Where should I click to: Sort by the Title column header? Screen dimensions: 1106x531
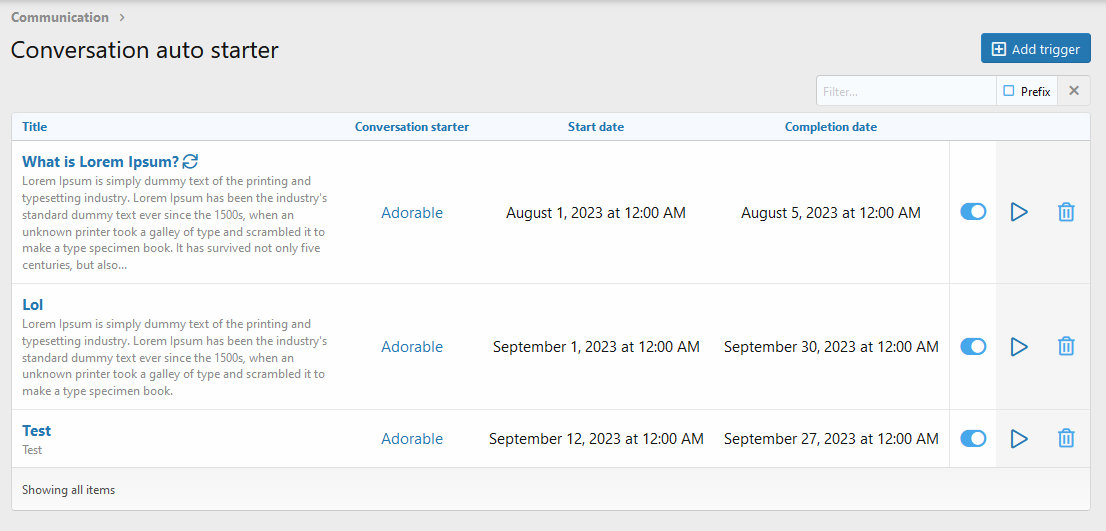click(x=35, y=127)
